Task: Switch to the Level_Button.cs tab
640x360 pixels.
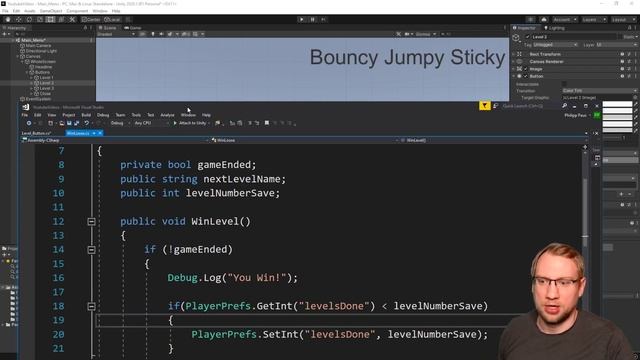Action: point(36,133)
